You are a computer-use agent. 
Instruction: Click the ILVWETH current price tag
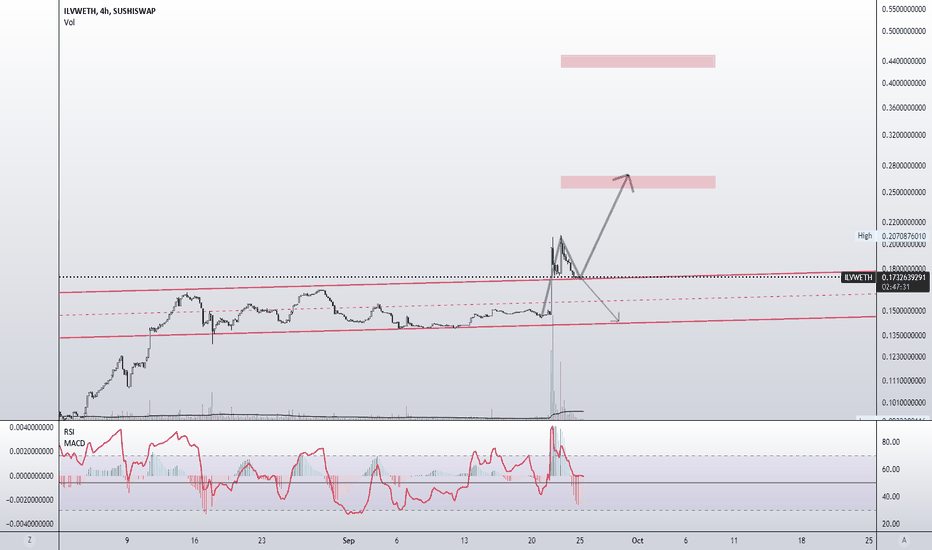[x=858, y=278]
